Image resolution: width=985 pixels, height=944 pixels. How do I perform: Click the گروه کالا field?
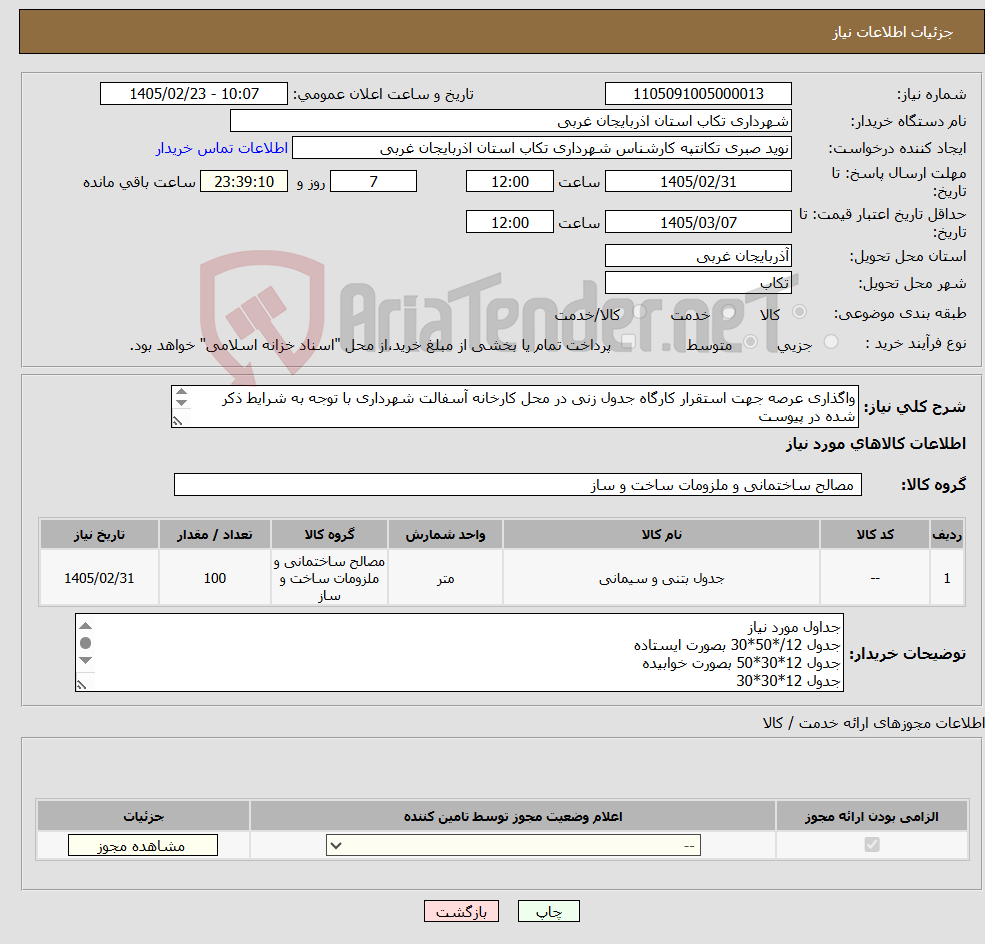point(518,484)
